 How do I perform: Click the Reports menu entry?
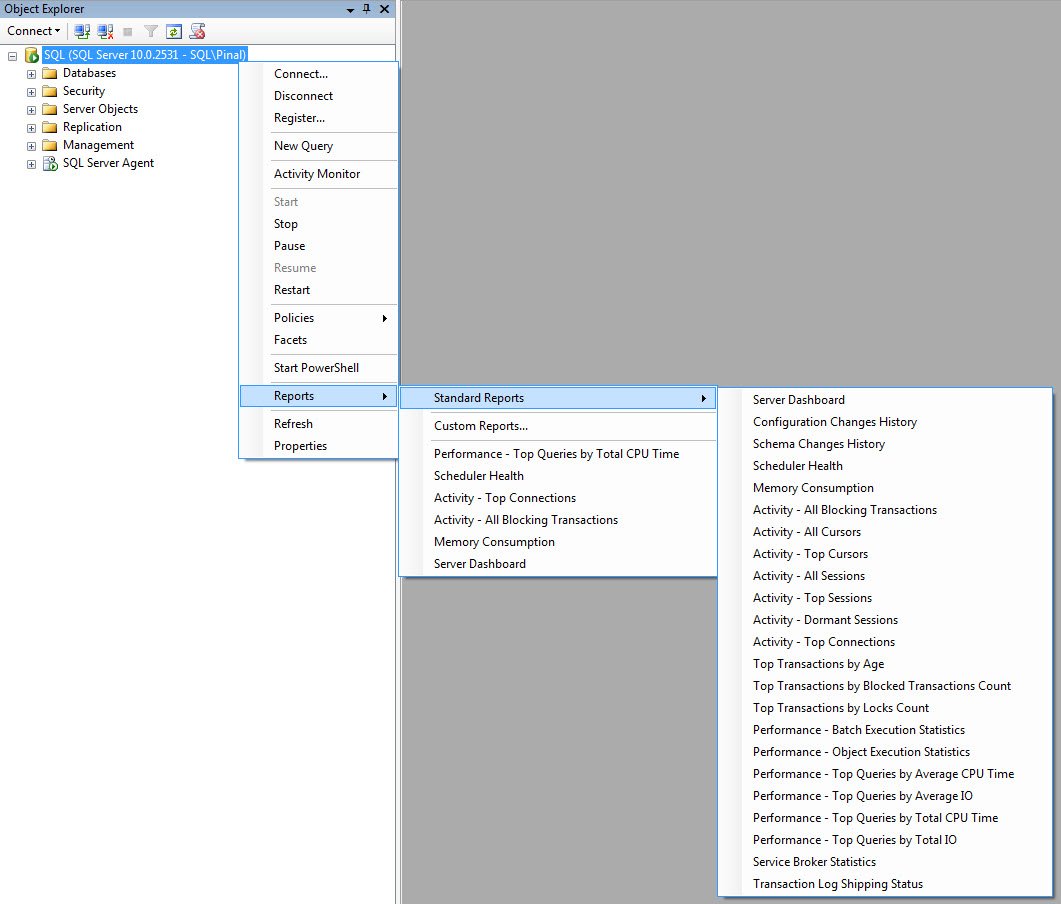(x=319, y=396)
